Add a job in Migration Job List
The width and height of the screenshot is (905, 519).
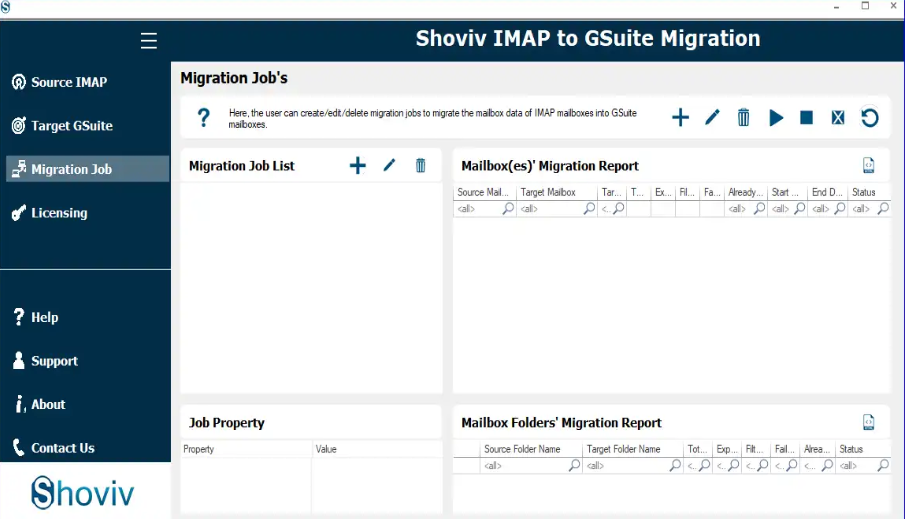coord(358,166)
